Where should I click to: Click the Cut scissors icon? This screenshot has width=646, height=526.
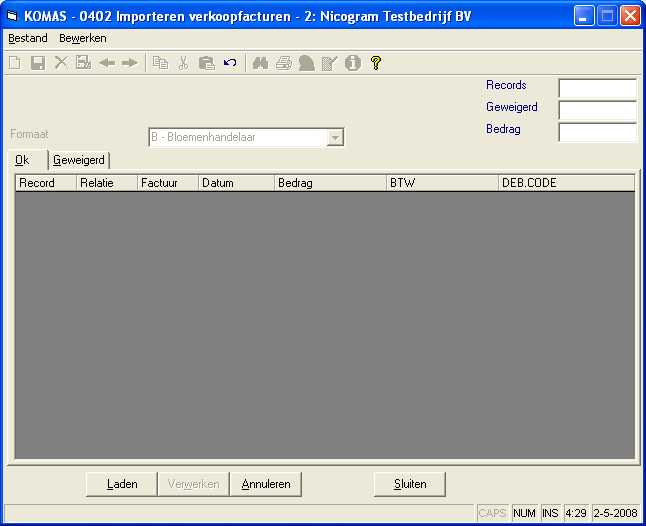coord(183,63)
